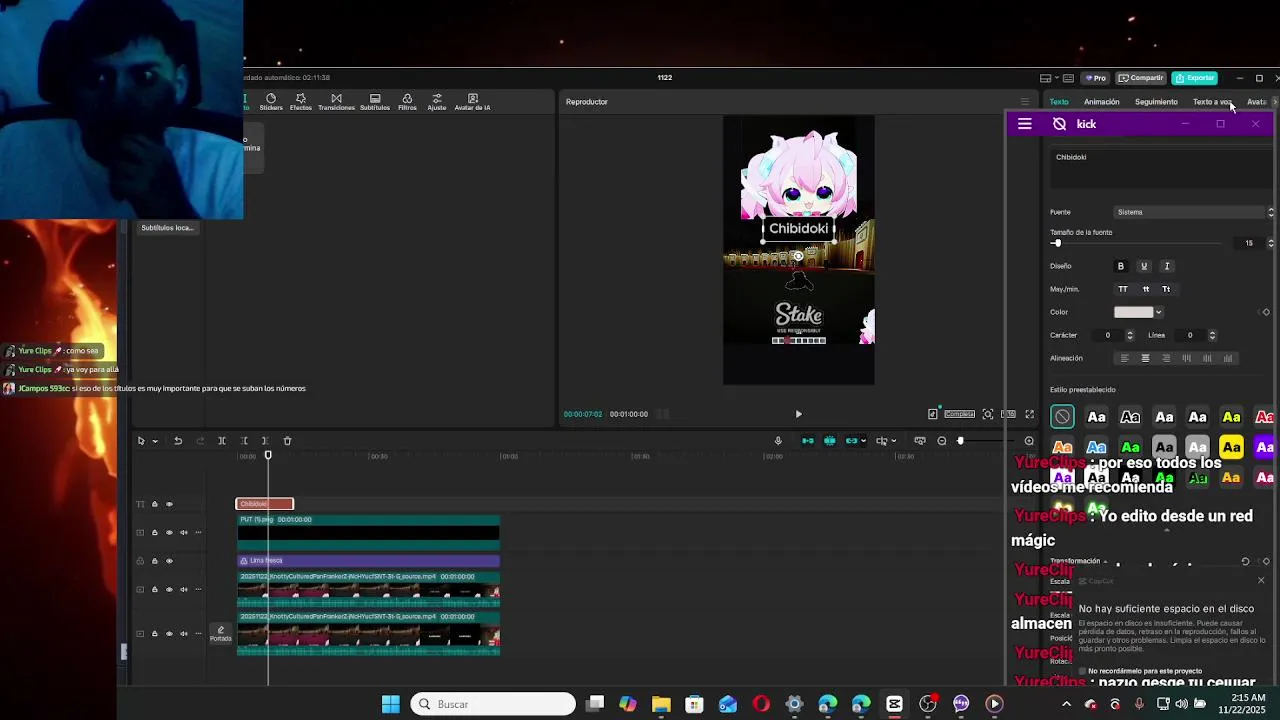The width and height of the screenshot is (1280, 720).
Task: Hide the PUT png image track
Action: pos(169,532)
